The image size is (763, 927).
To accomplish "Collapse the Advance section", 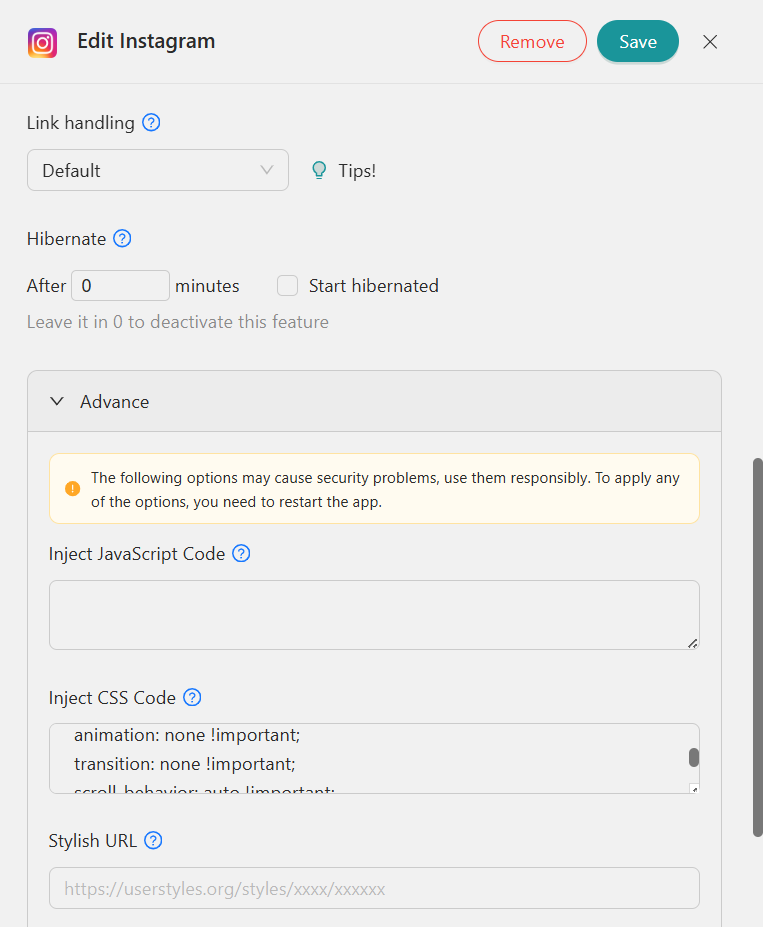I will (x=57, y=401).
